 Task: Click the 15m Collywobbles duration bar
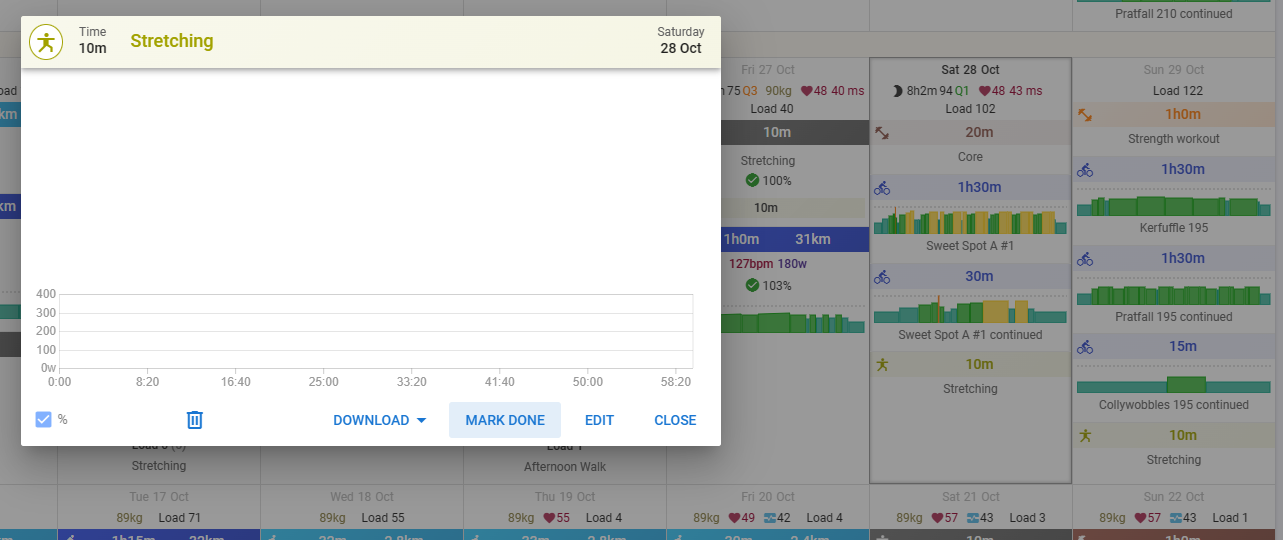(x=1173, y=346)
